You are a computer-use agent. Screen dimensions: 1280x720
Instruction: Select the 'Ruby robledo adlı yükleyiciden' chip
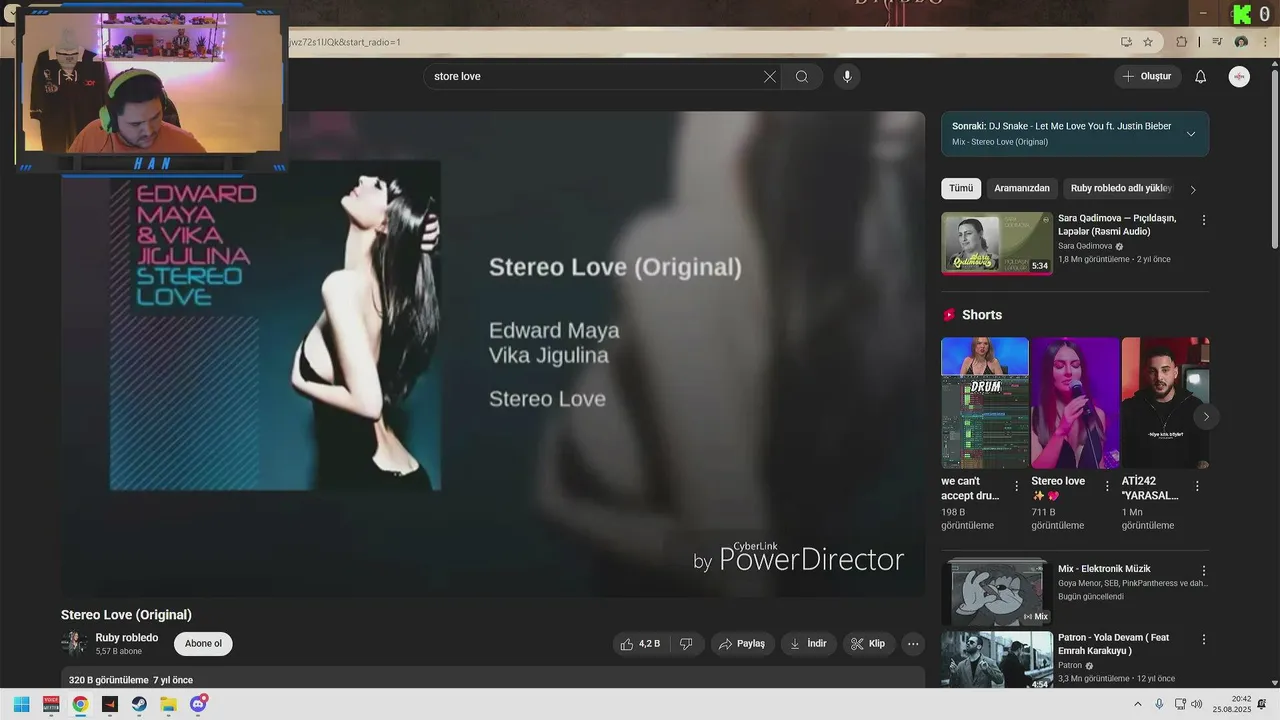click(x=1120, y=188)
